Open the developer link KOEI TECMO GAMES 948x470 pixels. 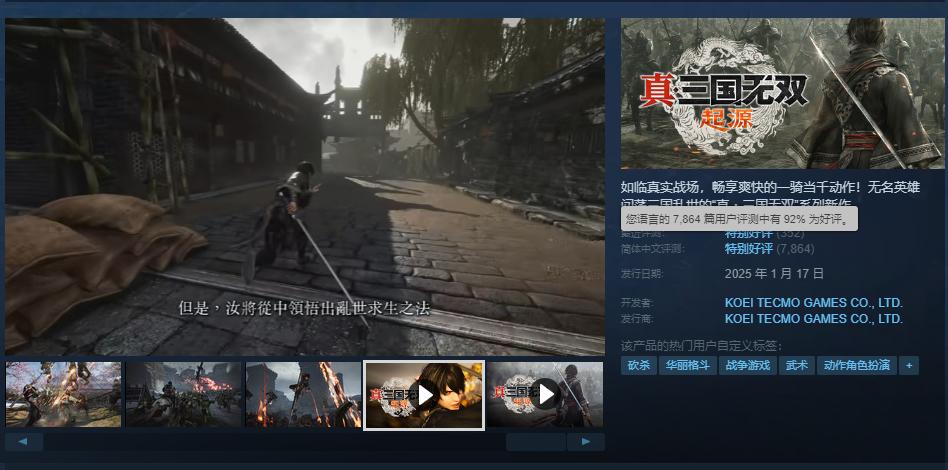(813, 302)
